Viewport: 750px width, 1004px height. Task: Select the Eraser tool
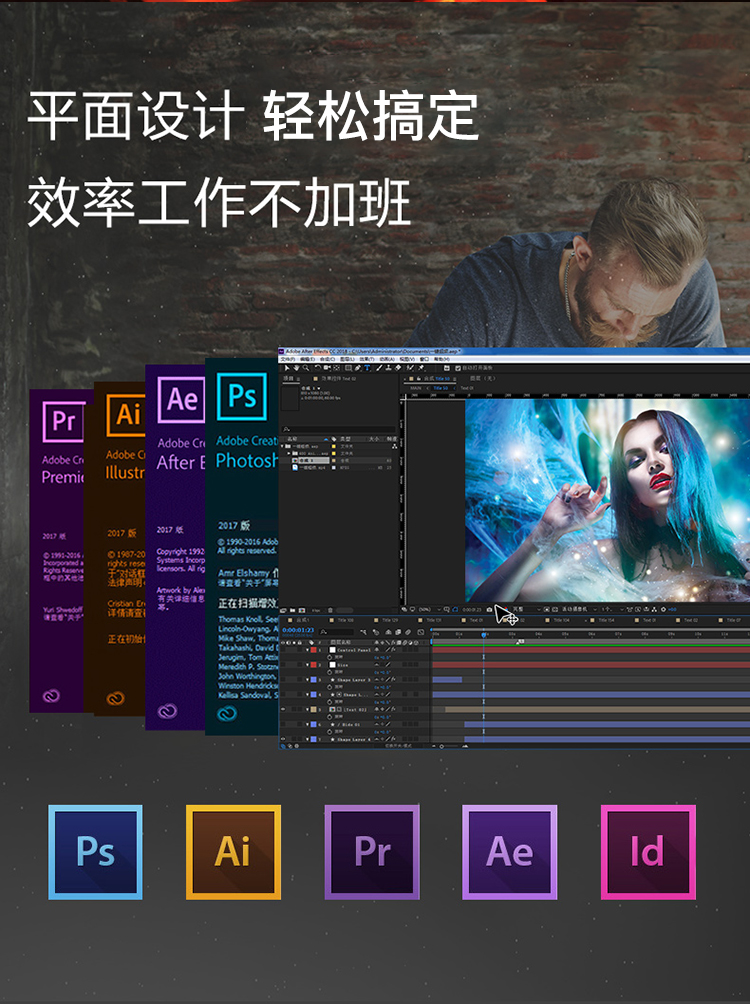tap(398, 368)
